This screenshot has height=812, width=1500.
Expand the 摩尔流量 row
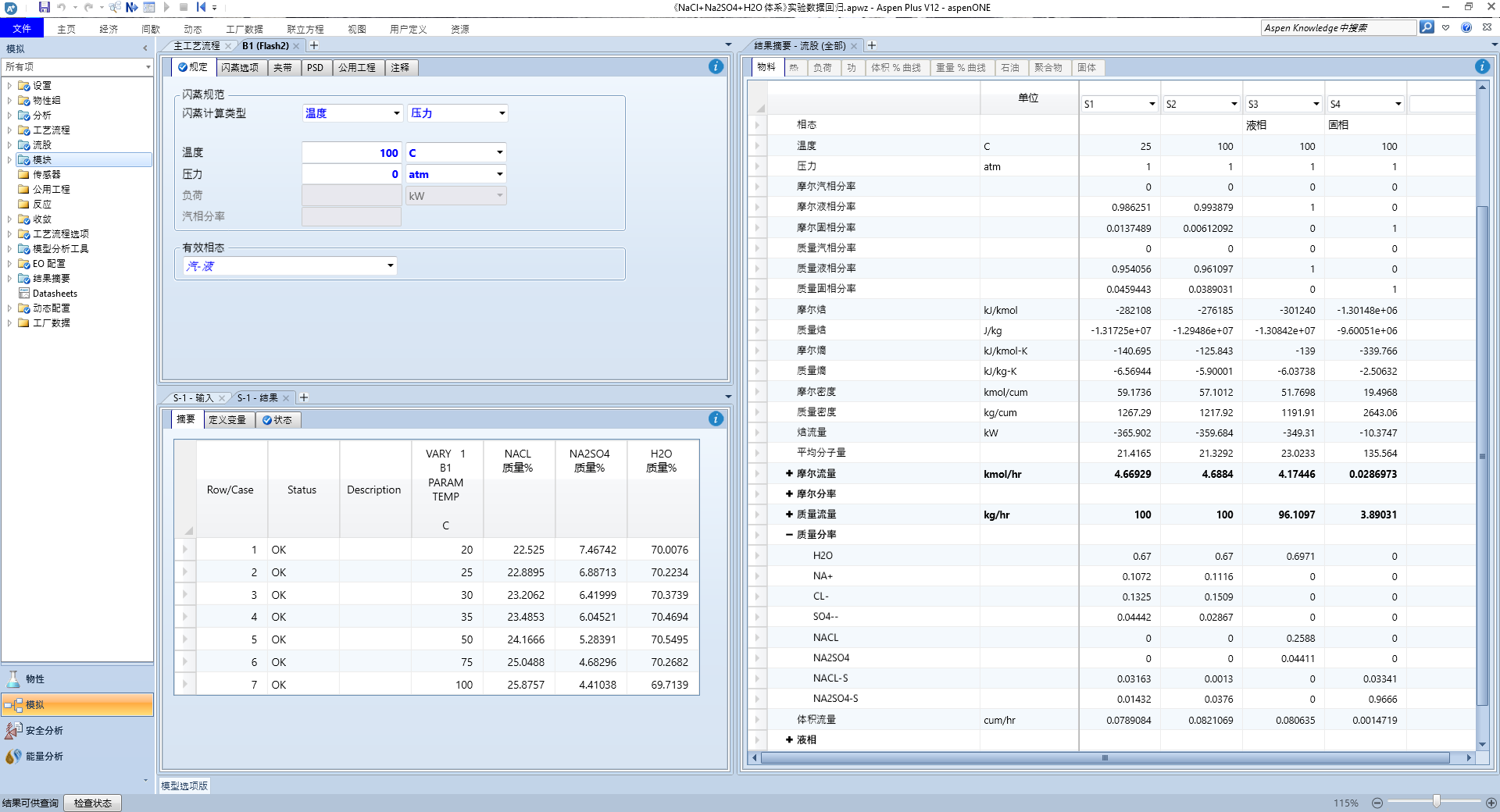click(789, 474)
